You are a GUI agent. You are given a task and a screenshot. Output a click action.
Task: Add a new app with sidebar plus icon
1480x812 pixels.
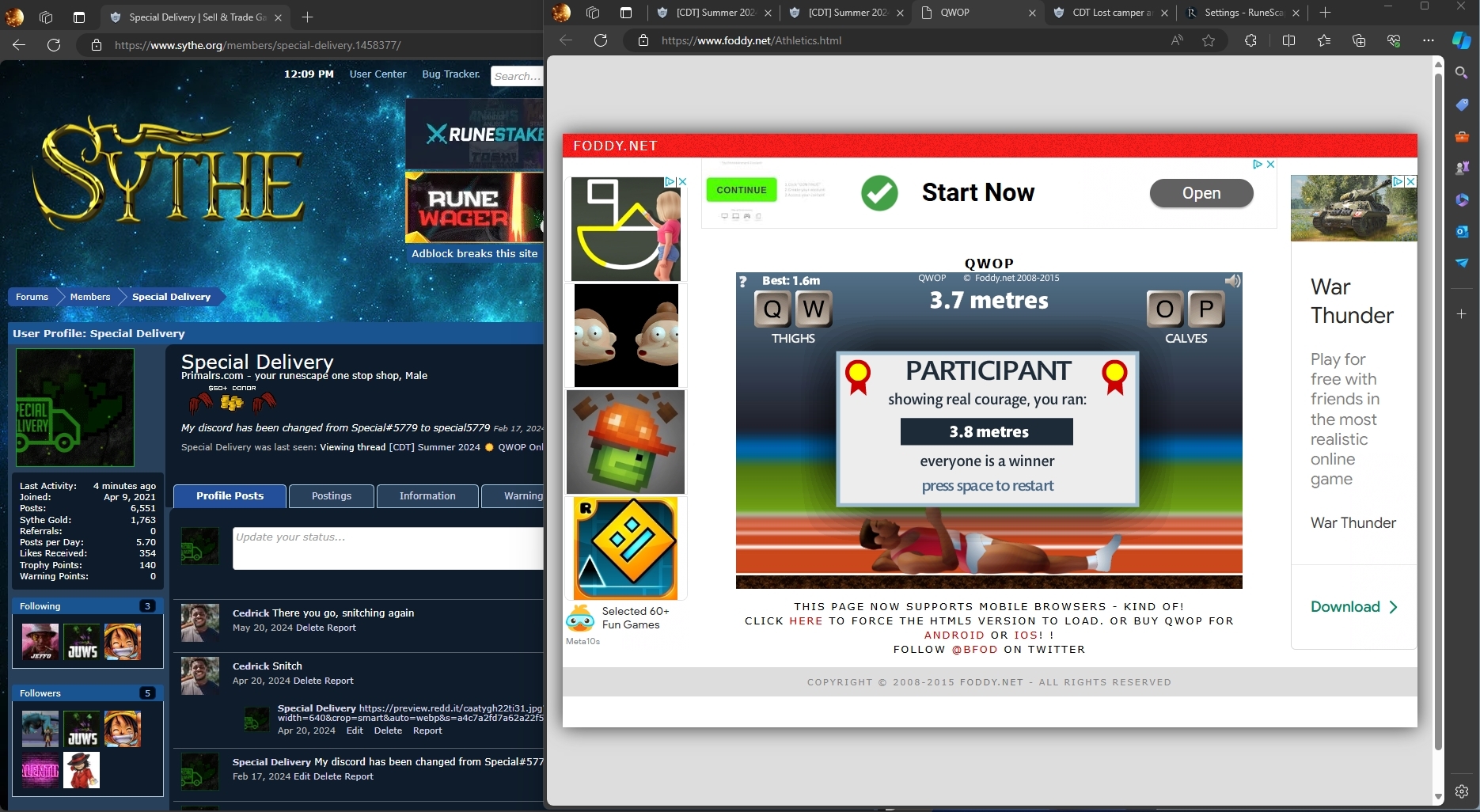click(x=1462, y=313)
